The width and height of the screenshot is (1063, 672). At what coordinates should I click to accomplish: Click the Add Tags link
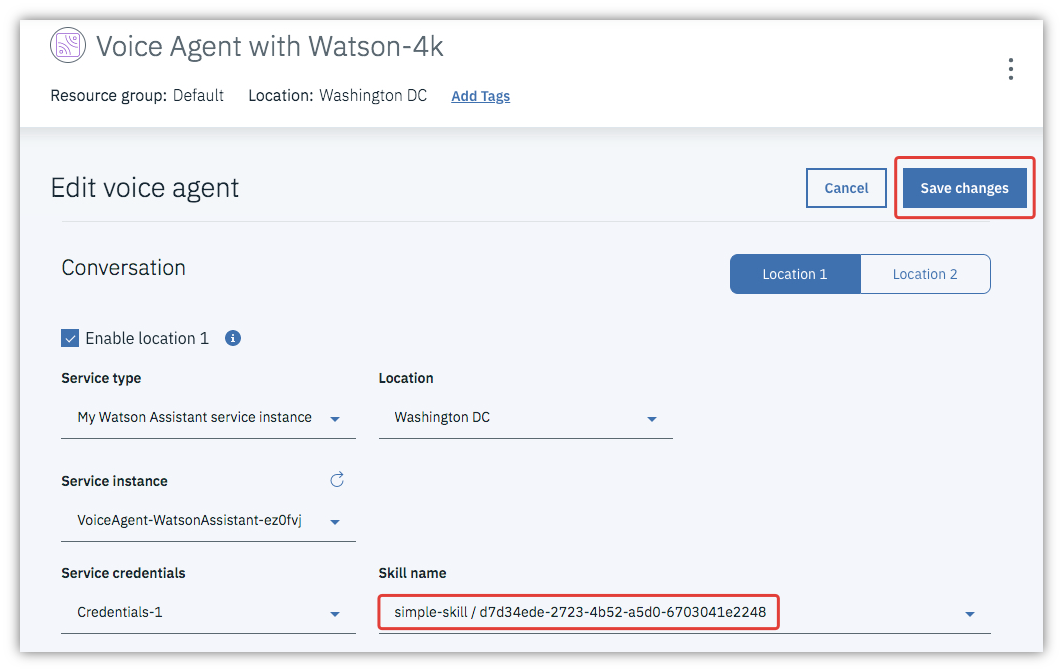coord(480,96)
